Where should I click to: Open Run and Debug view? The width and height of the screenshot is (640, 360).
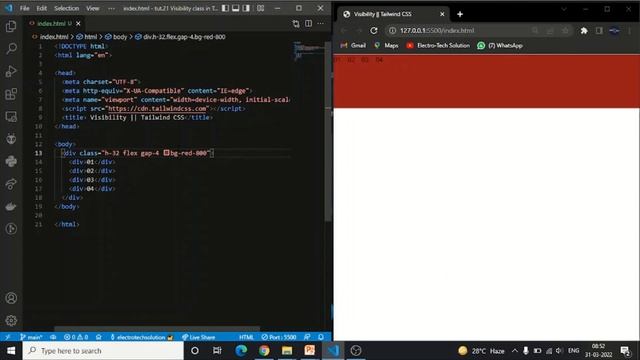coord(11,71)
